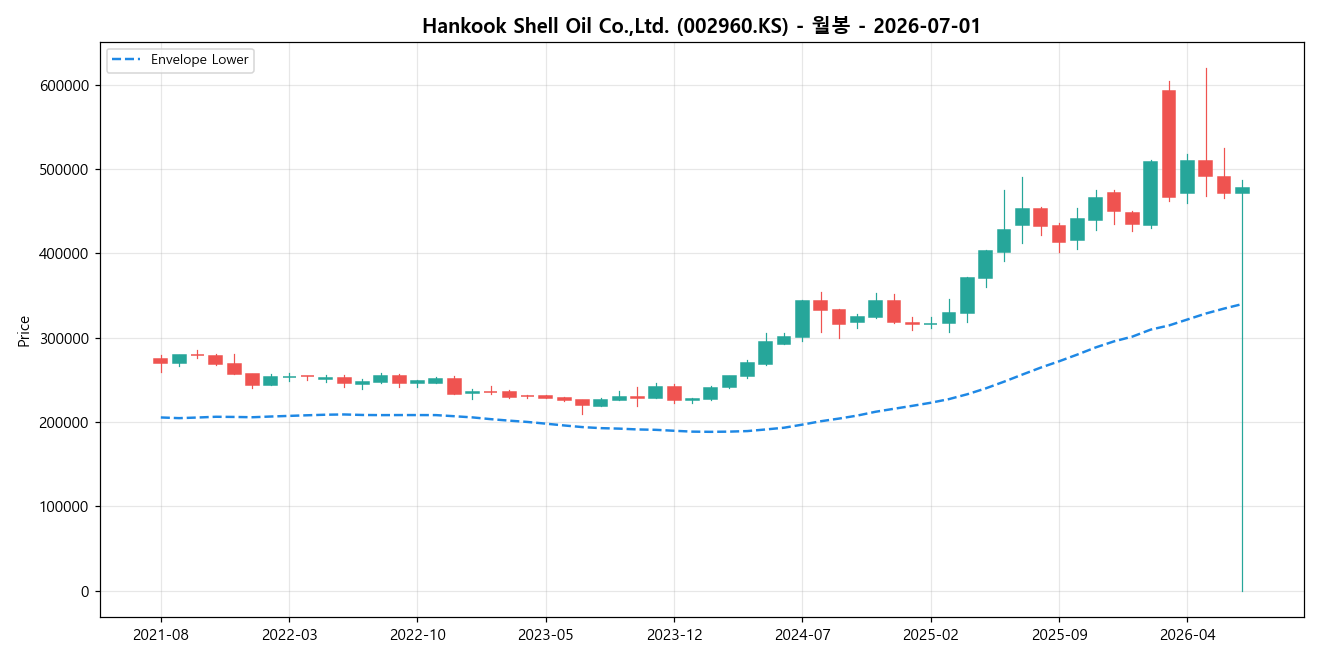Click the 100000 y-axis tick label
Viewport: 1320px width, 660px height.
click(x=66, y=507)
